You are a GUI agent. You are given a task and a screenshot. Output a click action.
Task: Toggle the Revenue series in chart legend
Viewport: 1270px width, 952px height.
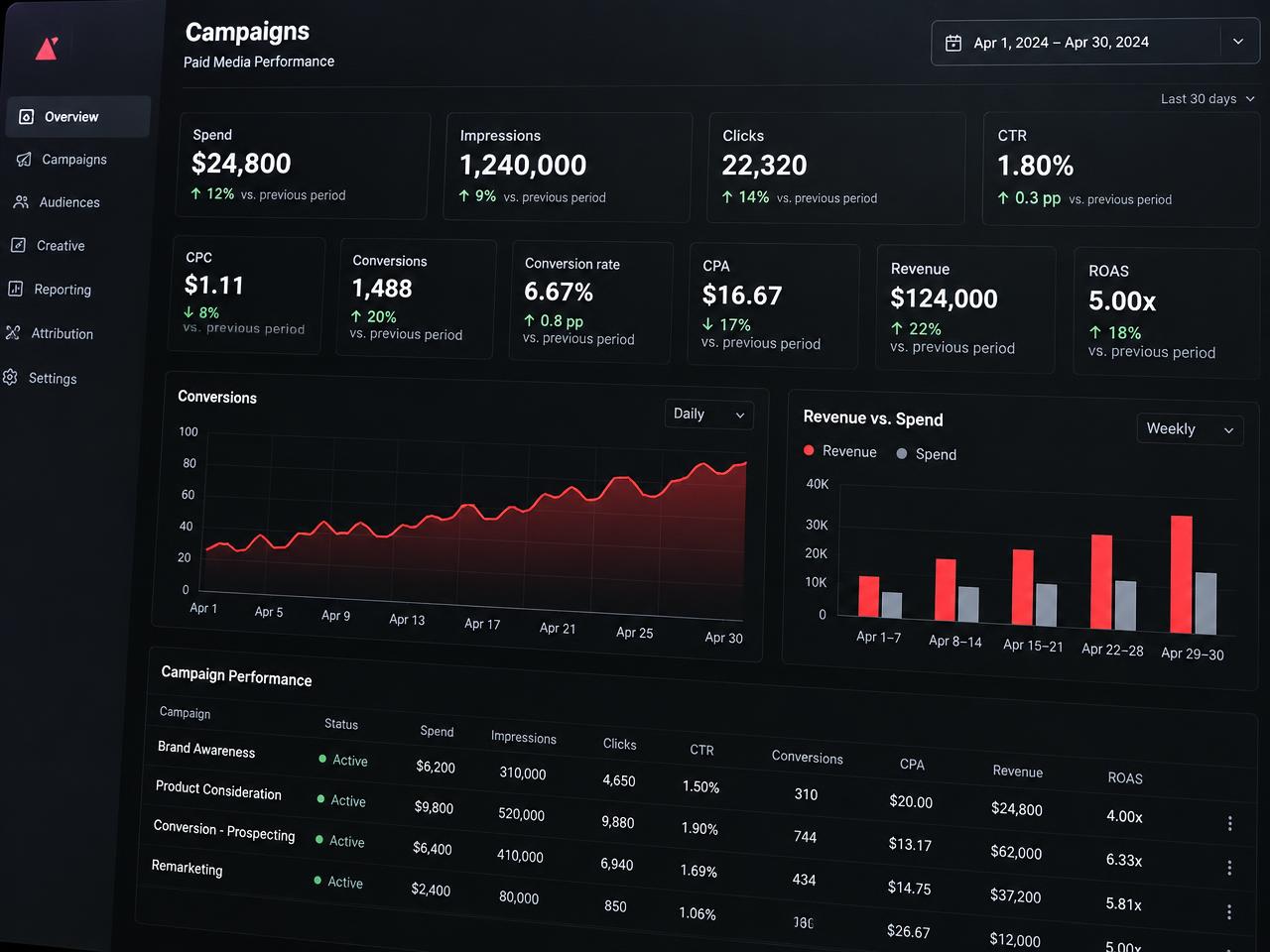(839, 451)
